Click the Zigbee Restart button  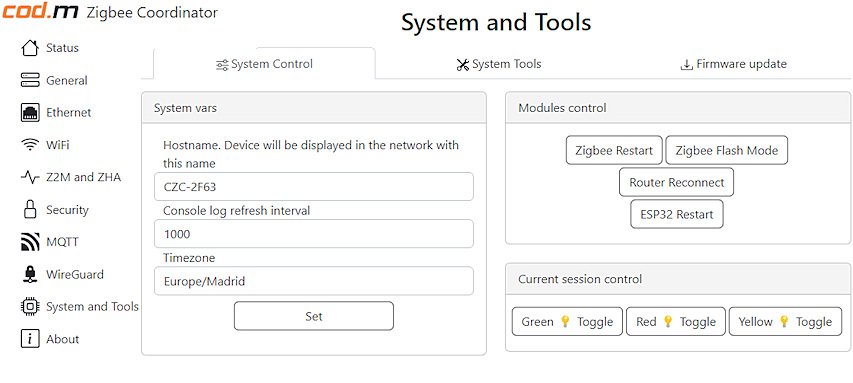pyautogui.click(x=614, y=150)
